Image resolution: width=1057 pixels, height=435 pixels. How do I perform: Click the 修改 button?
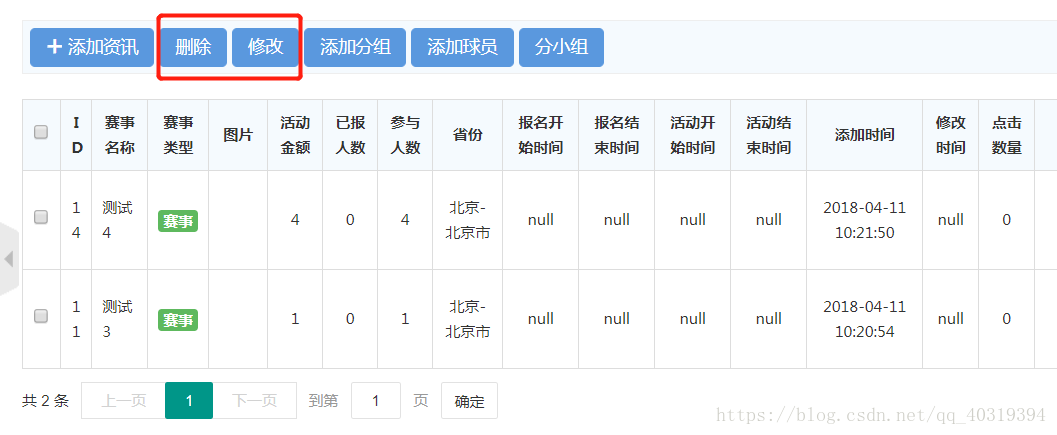(265, 47)
